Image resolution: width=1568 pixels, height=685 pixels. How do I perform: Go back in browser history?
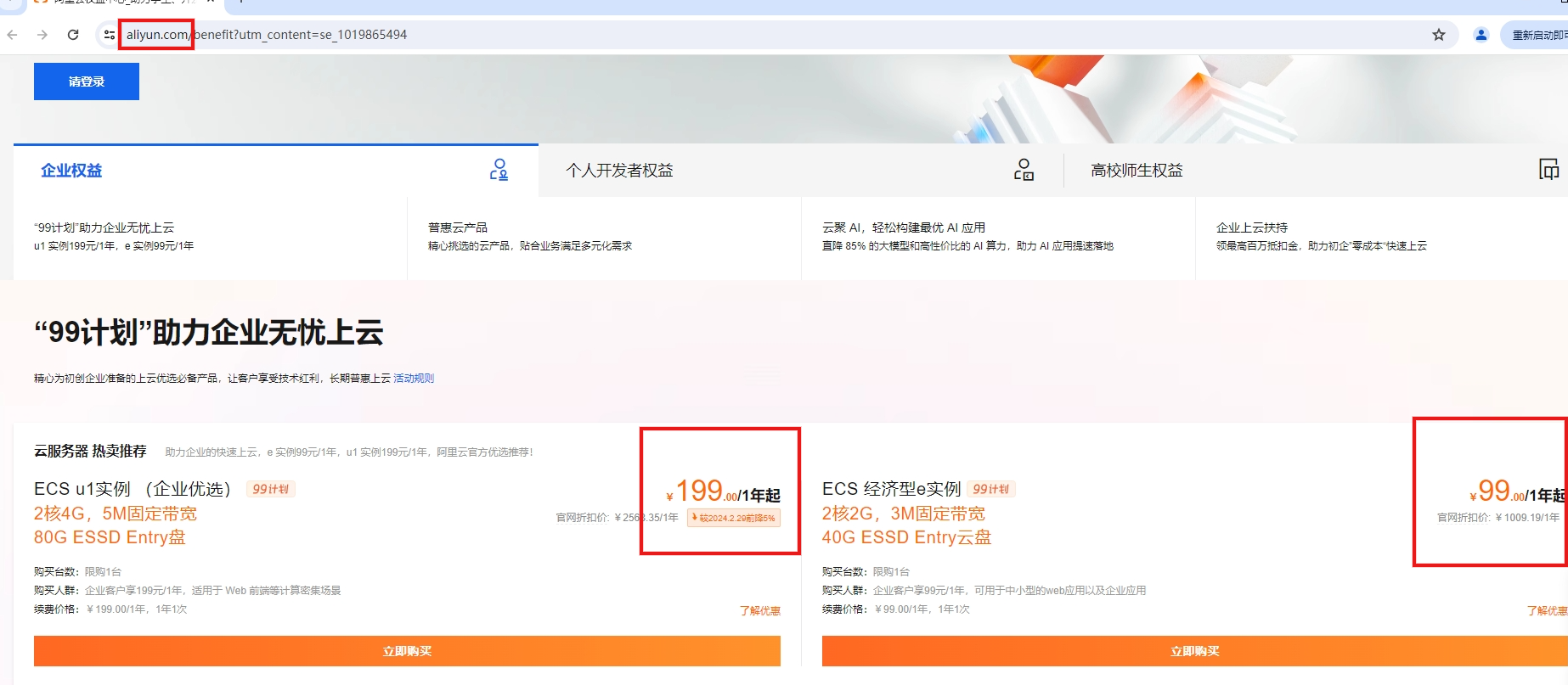coord(12,35)
